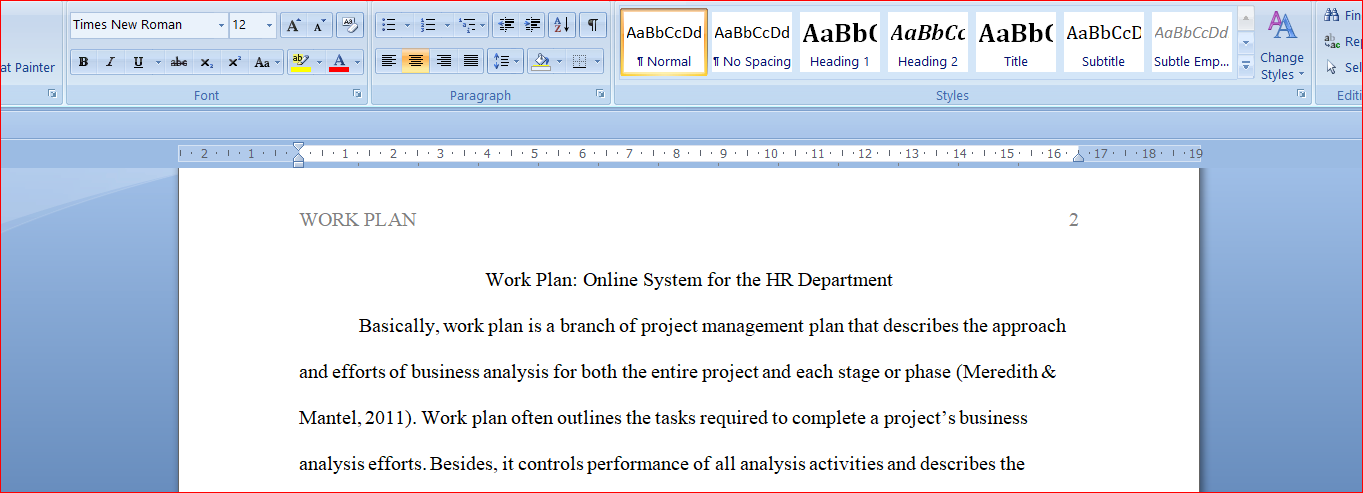Apply the No Spacing style

(752, 42)
